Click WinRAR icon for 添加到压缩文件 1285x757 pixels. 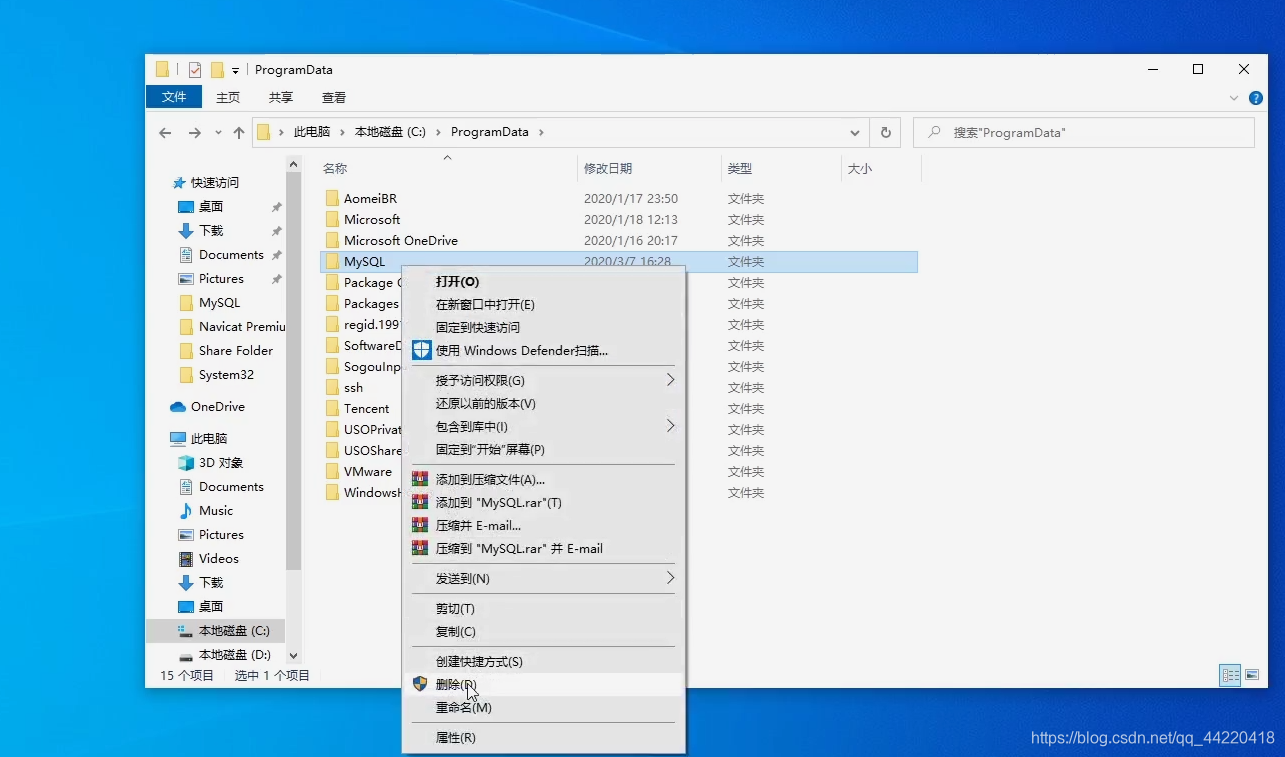420,479
